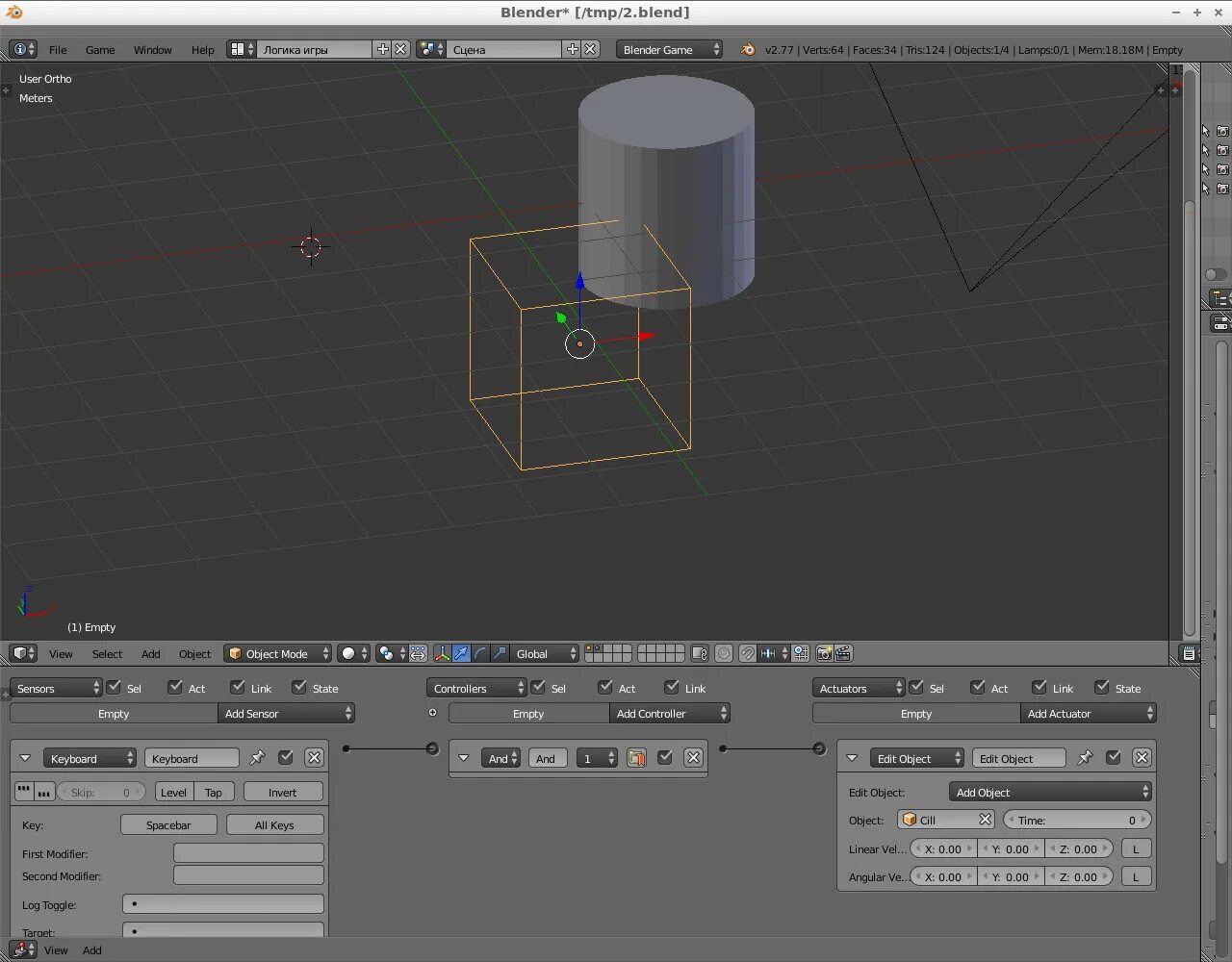Open the Game menu
Screen dimensions: 1232x962
100,50
